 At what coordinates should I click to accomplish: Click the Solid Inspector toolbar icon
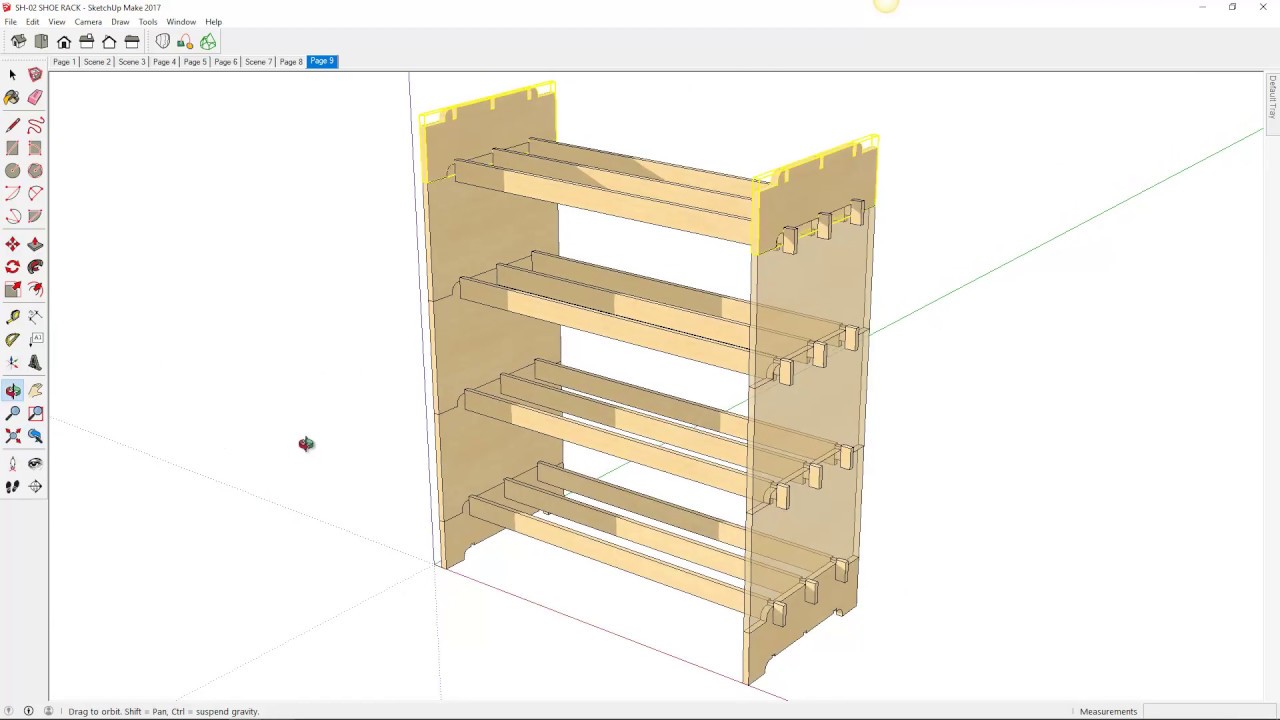162,42
